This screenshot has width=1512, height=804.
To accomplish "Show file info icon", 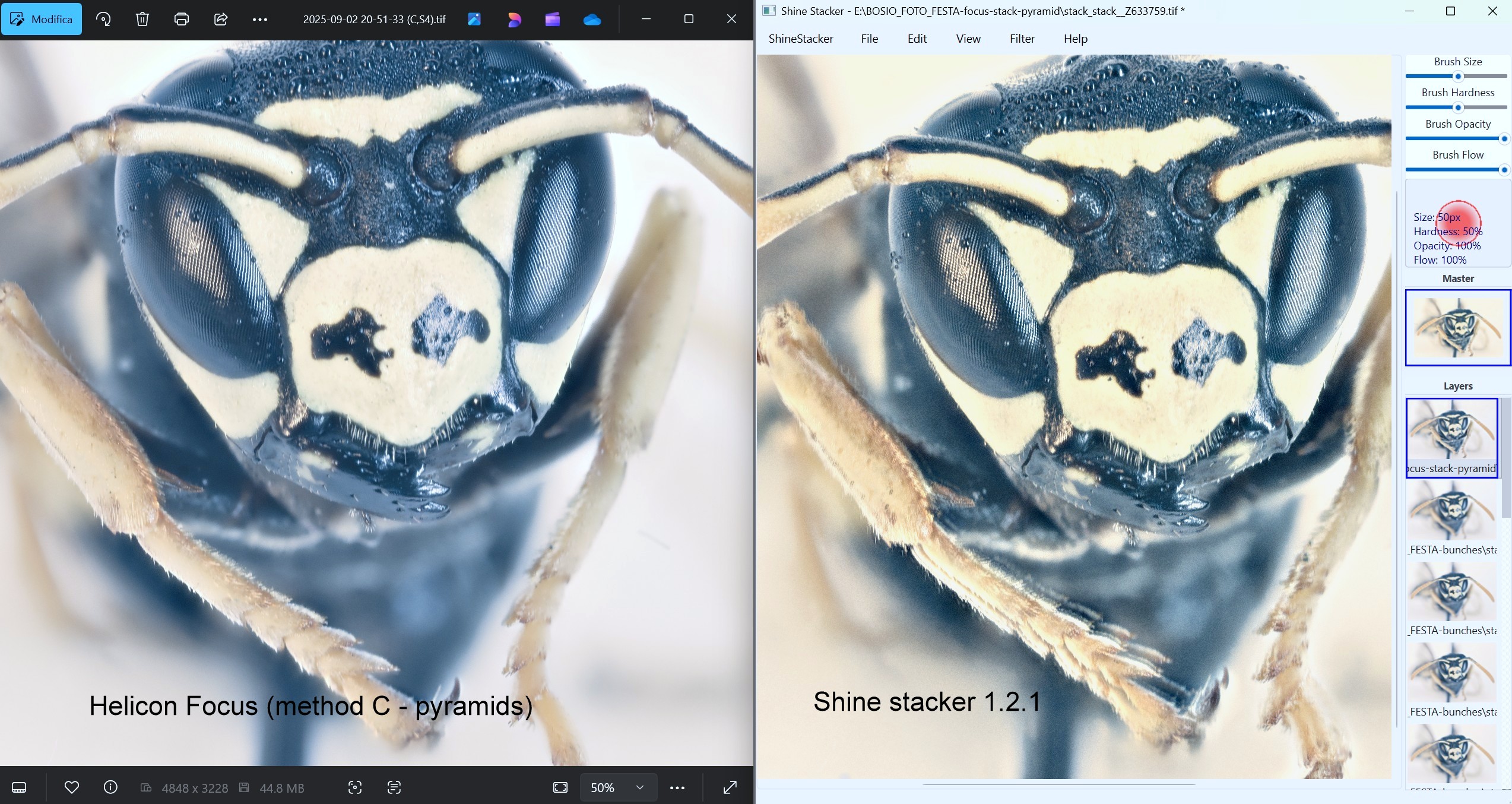I will click(110, 787).
